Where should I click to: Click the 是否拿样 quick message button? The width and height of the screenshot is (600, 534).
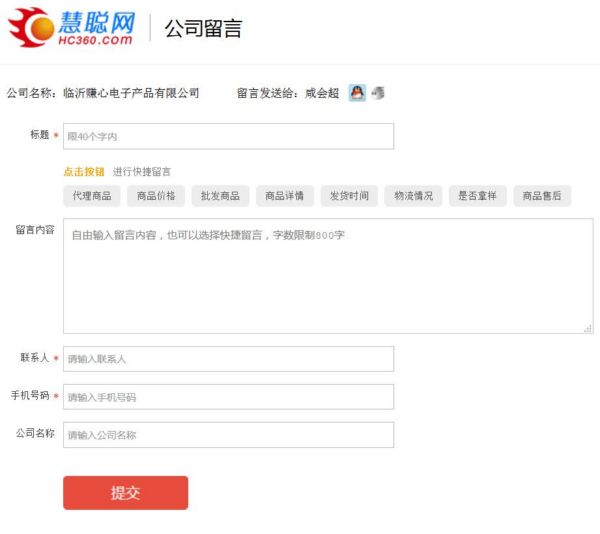coord(477,196)
